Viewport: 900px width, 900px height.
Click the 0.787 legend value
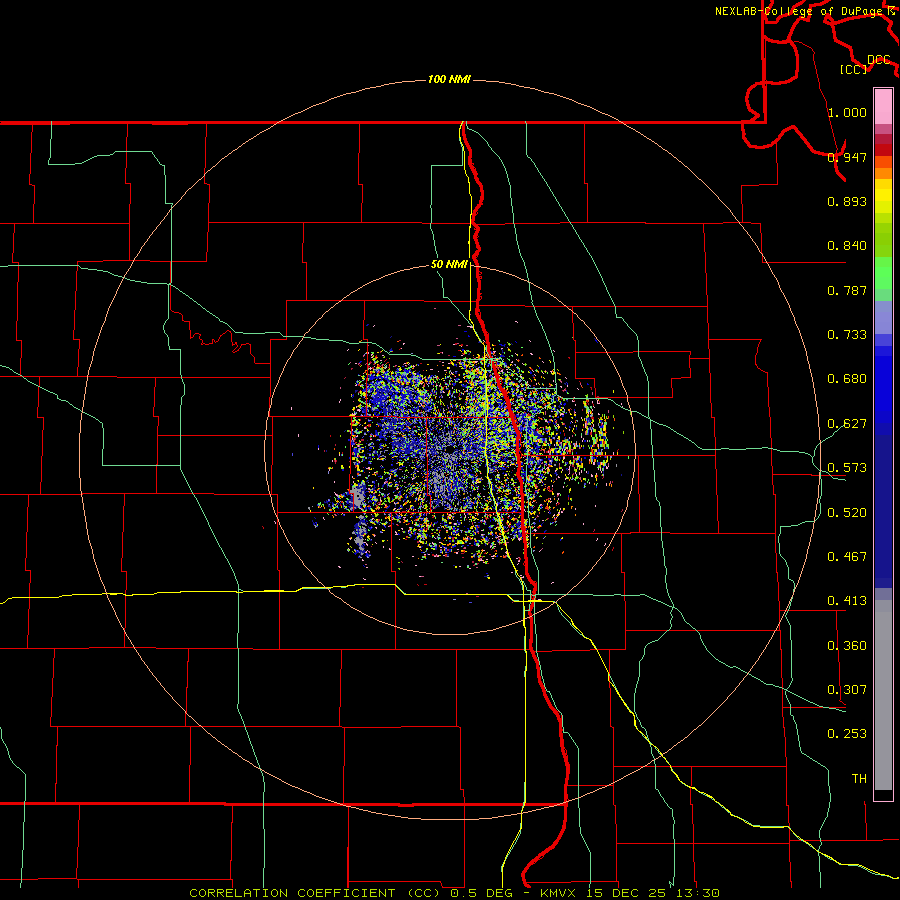click(847, 290)
